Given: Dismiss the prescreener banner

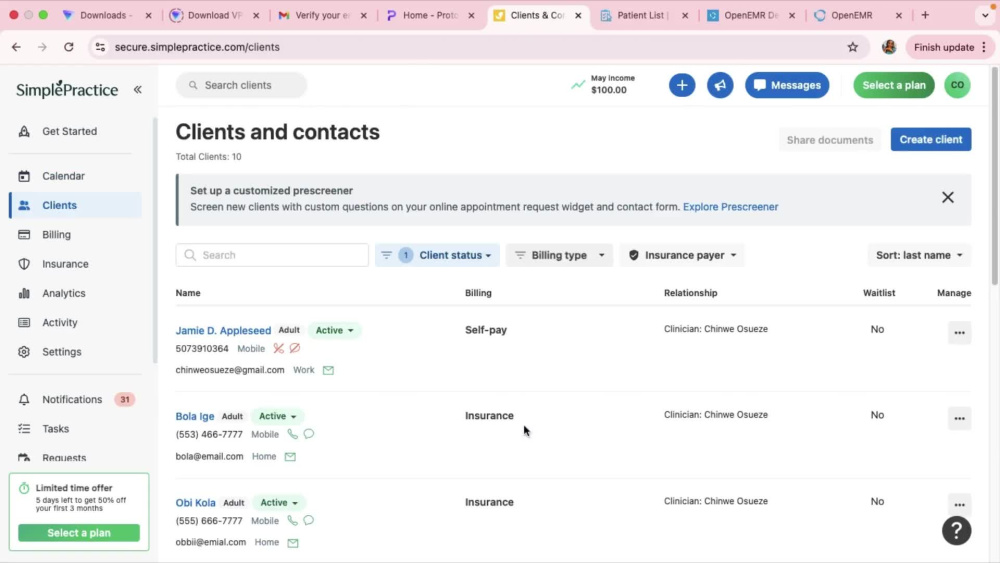Looking at the screenshot, I should 948,198.
